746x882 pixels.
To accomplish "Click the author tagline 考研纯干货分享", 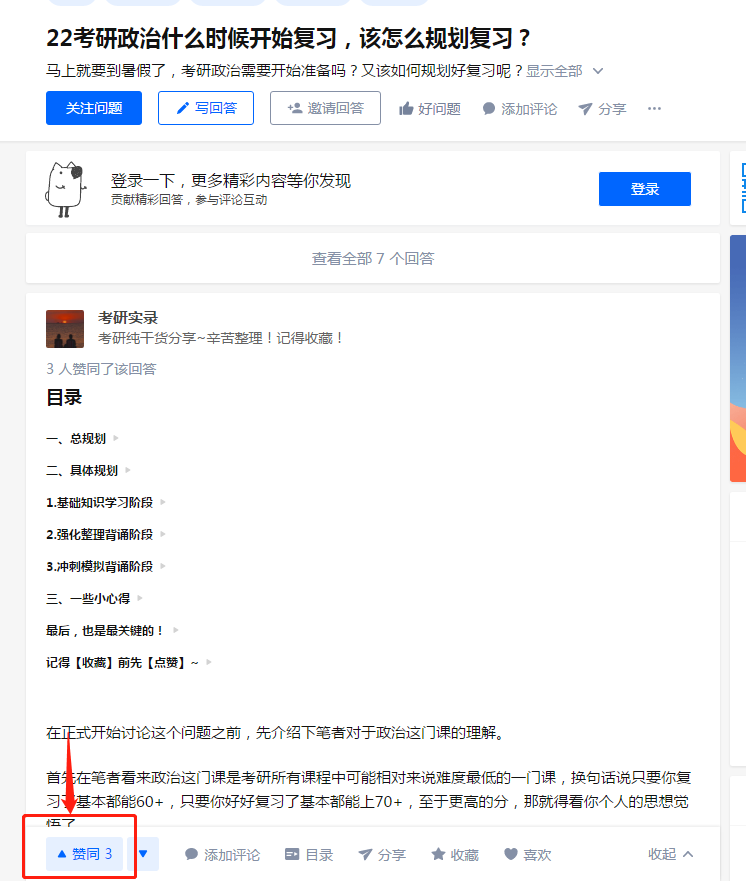I will 221,338.
